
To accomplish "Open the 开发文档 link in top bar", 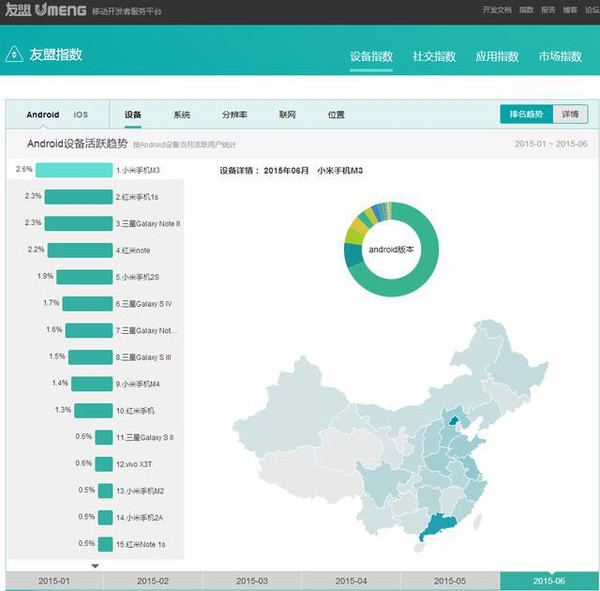I will point(496,9).
